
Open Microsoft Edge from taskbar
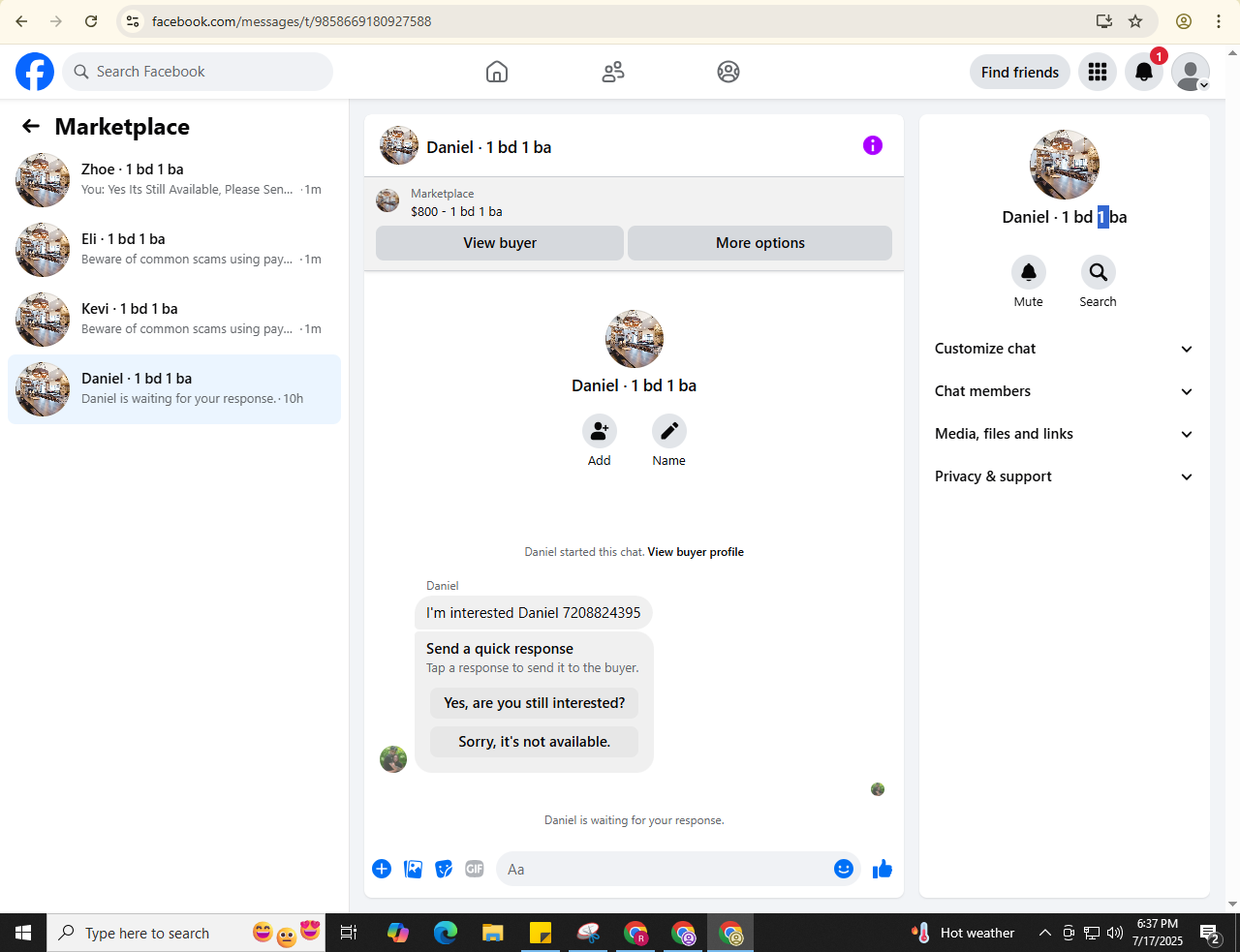pos(446,933)
